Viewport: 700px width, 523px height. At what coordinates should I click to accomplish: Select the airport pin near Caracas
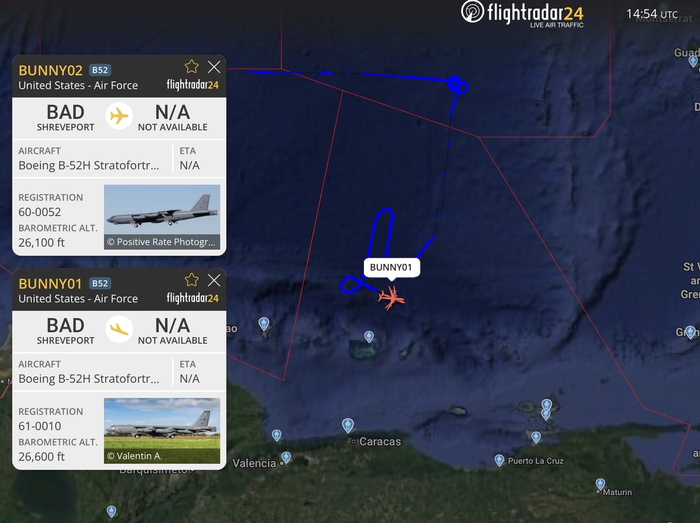pos(348,425)
